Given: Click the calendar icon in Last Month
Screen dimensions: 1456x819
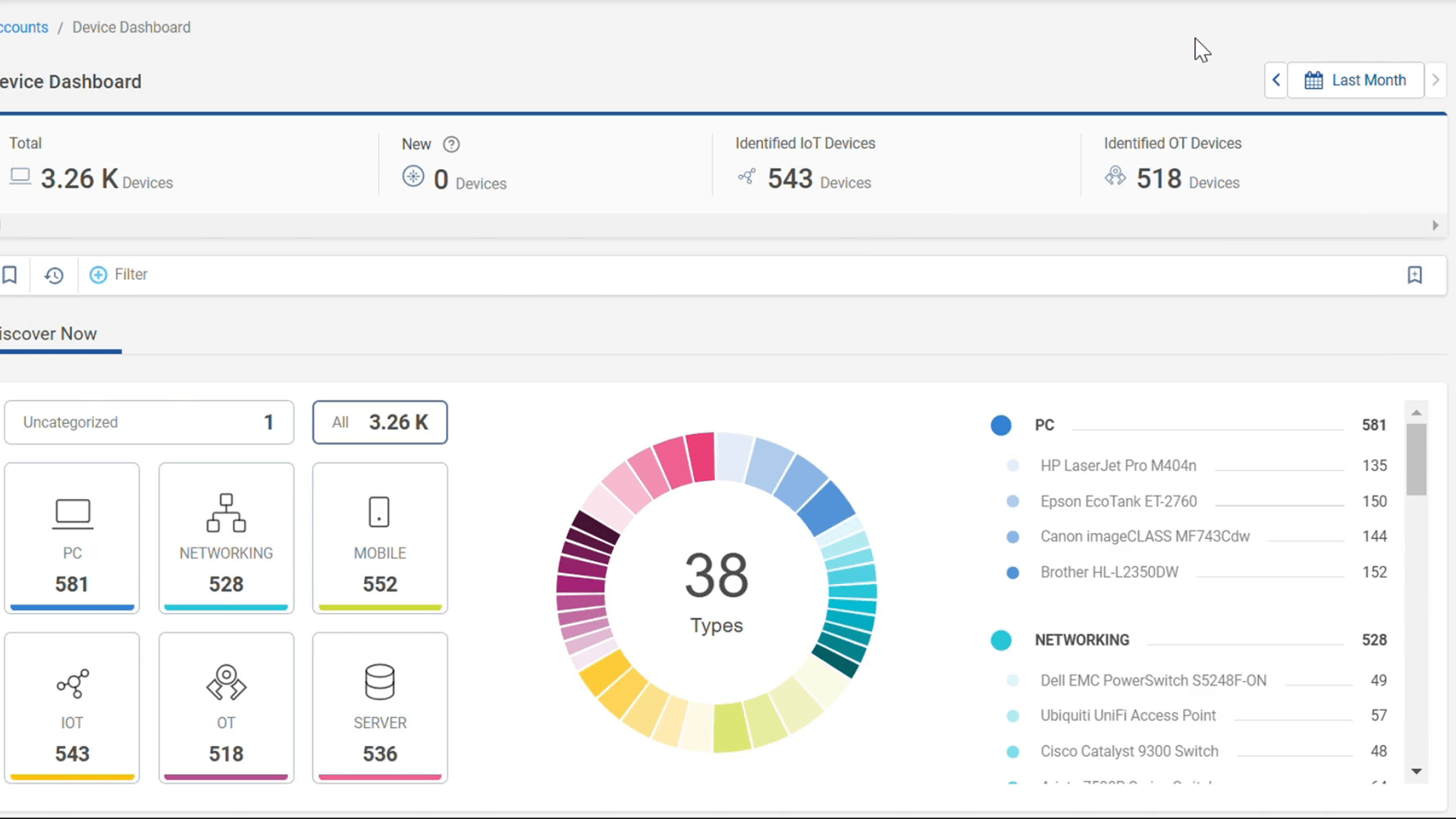Looking at the screenshot, I should (1313, 80).
